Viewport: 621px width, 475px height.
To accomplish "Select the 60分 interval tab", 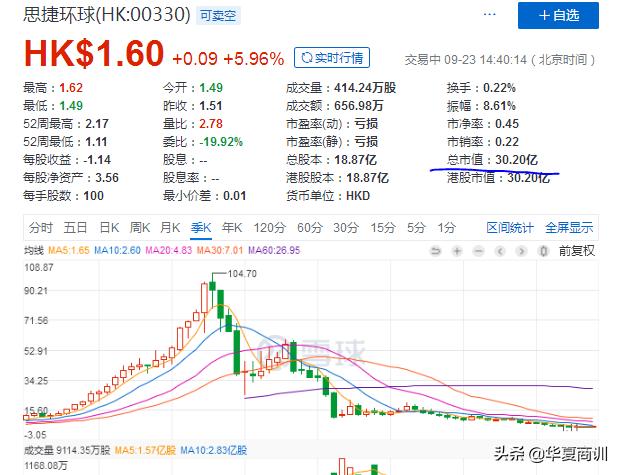I will click(x=310, y=227).
